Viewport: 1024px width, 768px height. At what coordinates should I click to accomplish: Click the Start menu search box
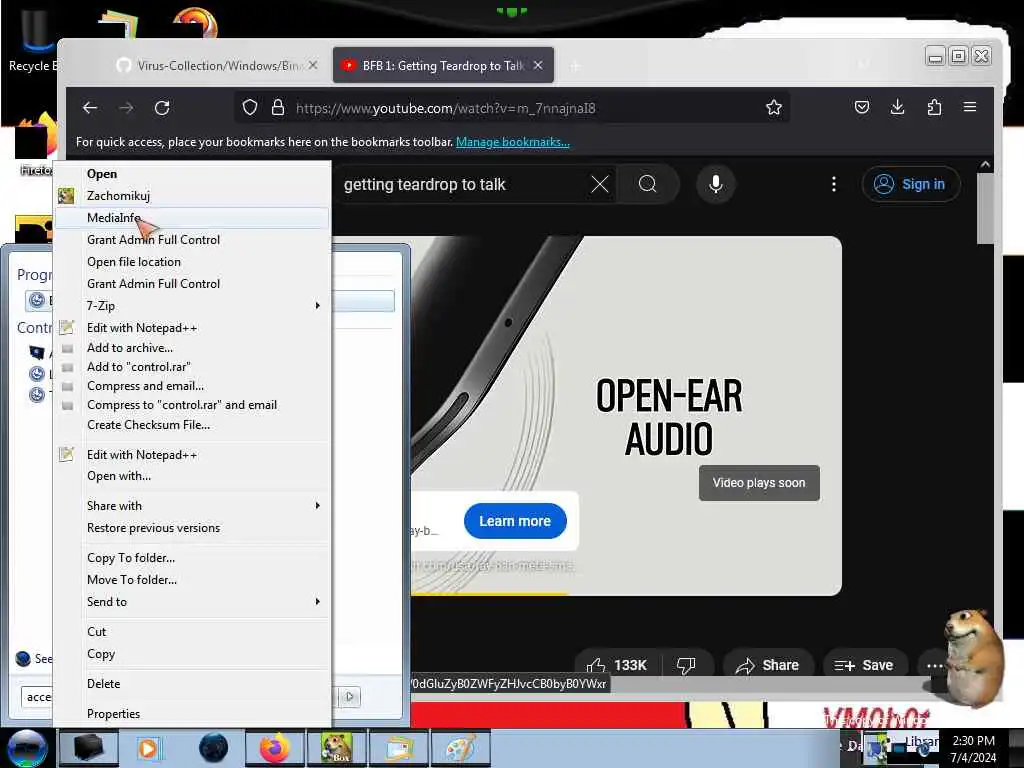[37, 697]
